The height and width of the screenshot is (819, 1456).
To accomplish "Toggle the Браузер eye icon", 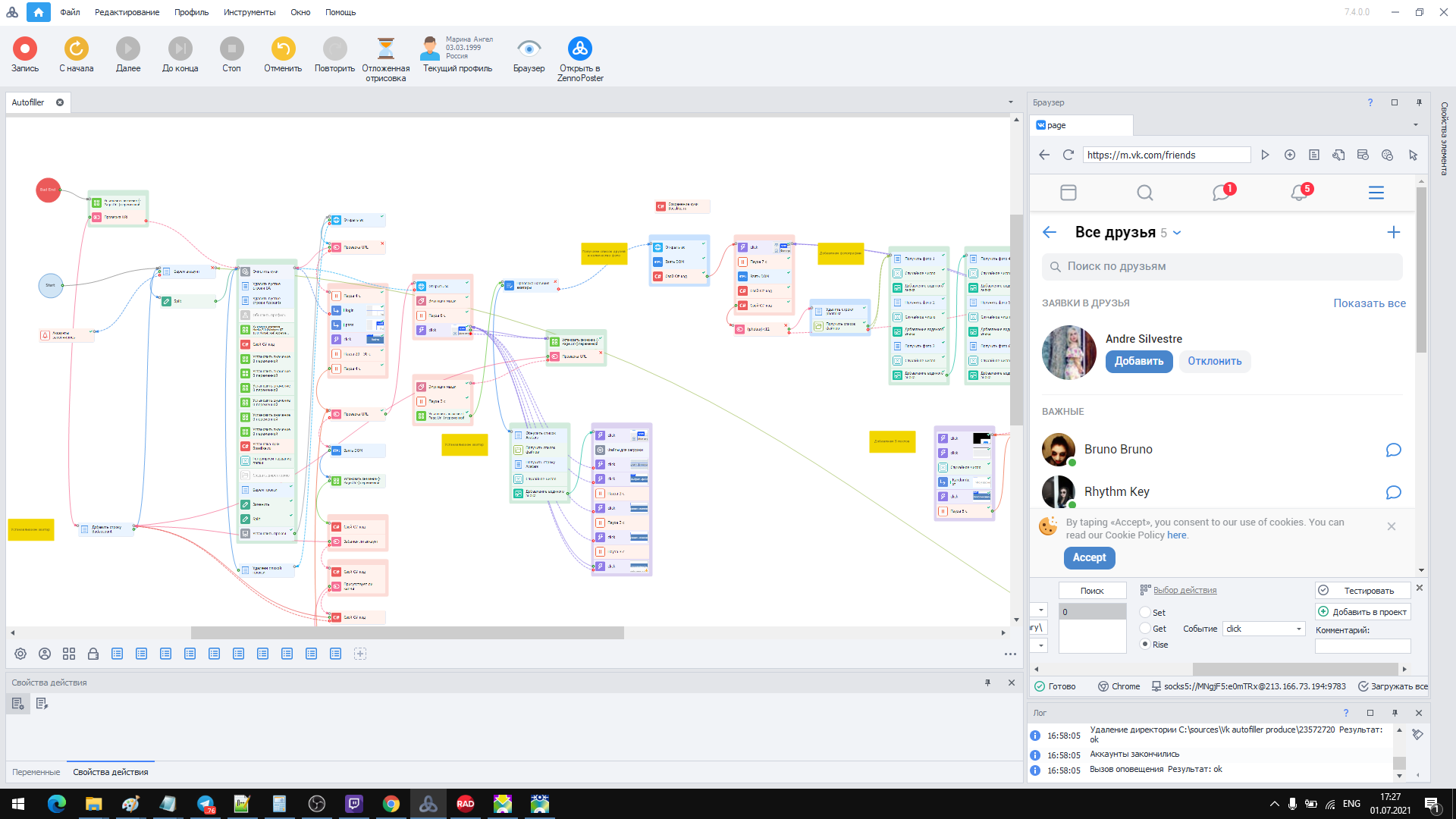I will coord(529,49).
